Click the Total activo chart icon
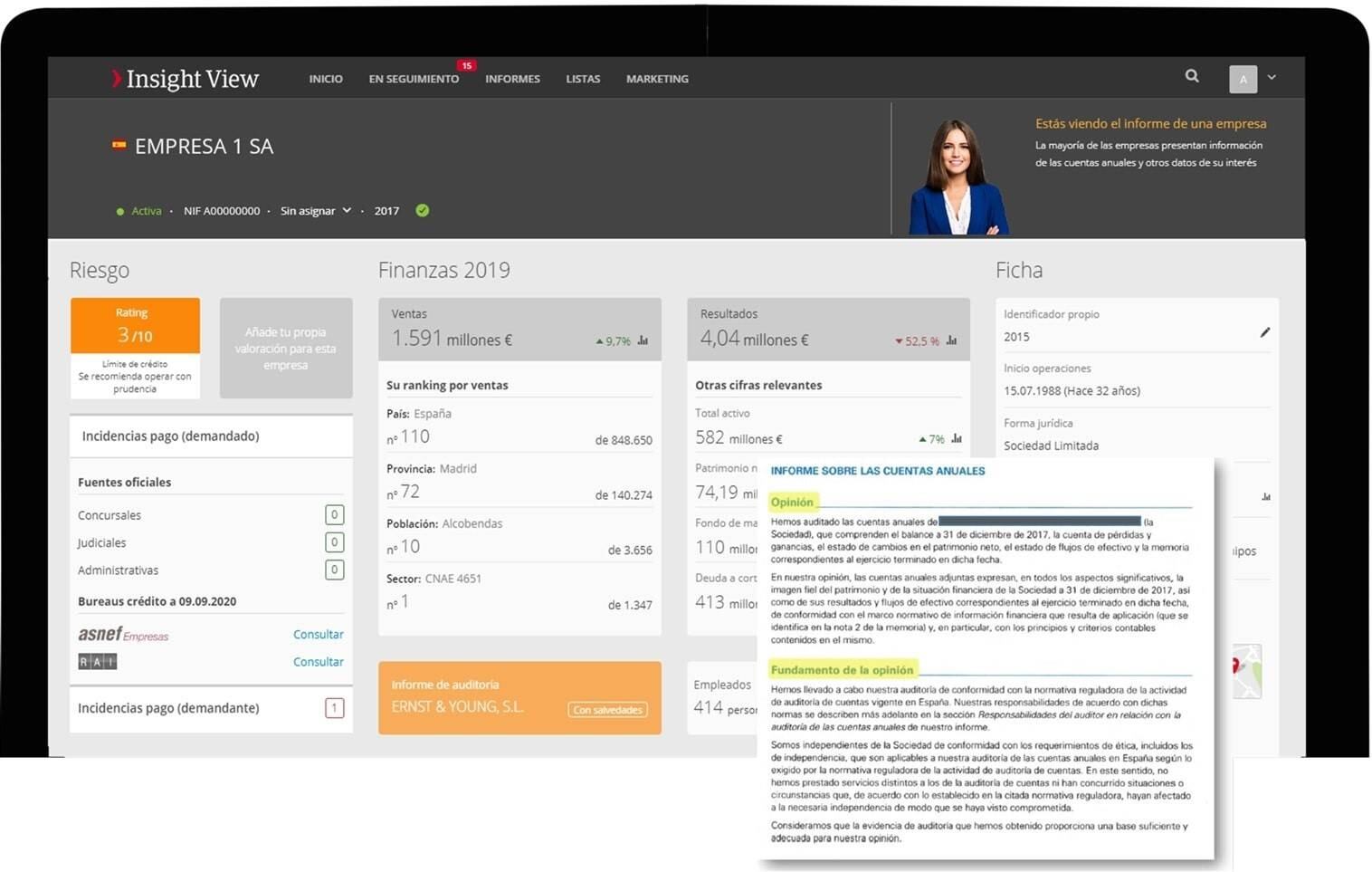This screenshot has height=872, width=1372. (x=957, y=438)
